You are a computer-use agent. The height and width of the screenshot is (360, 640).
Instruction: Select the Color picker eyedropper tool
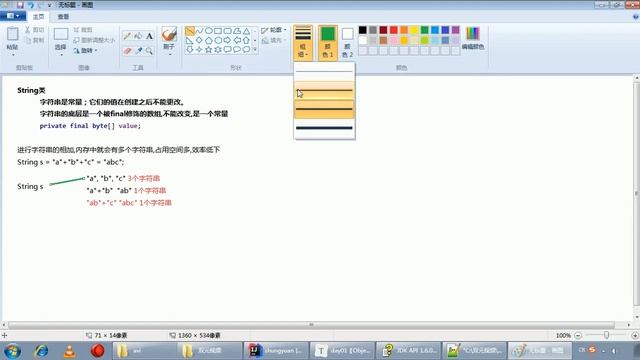pyautogui.click(x=138, y=51)
